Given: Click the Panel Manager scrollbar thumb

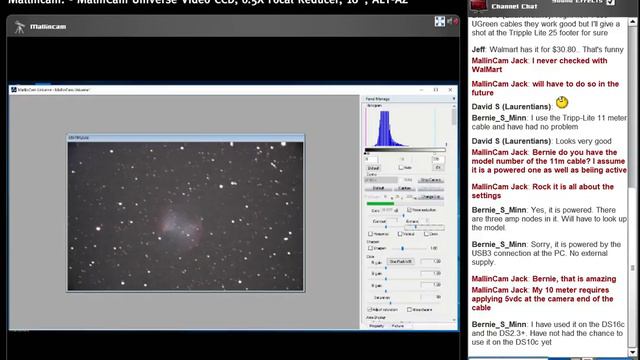Looking at the screenshot, I should point(454,117).
